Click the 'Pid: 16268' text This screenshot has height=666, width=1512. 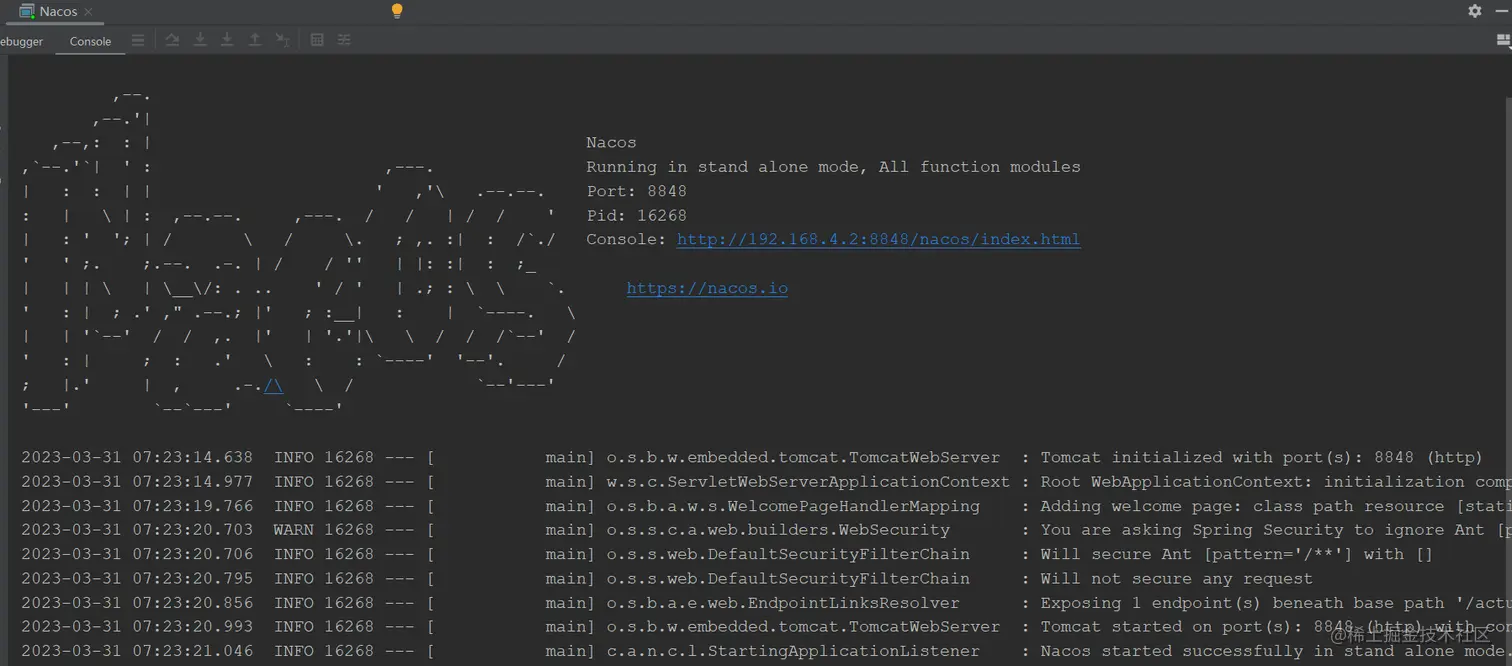click(636, 216)
